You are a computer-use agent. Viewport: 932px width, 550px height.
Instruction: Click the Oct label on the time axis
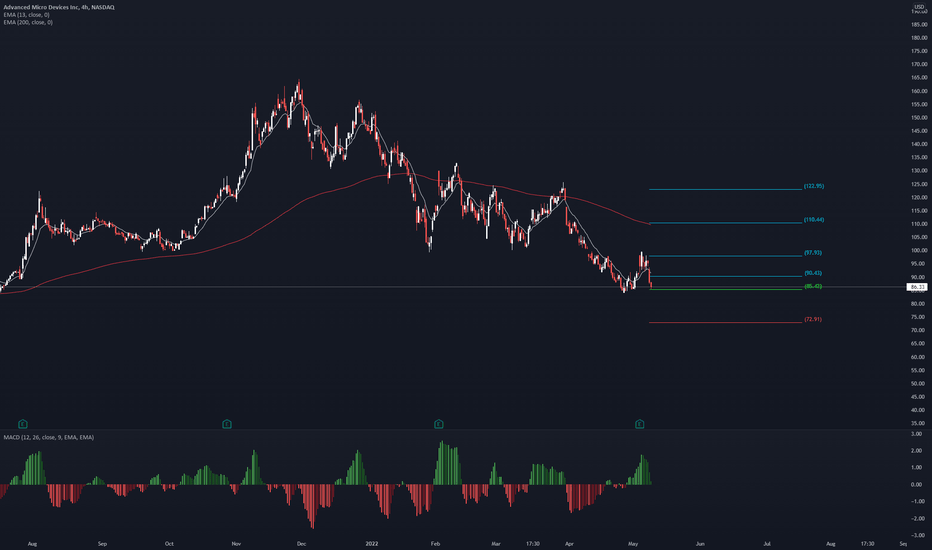point(169,544)
